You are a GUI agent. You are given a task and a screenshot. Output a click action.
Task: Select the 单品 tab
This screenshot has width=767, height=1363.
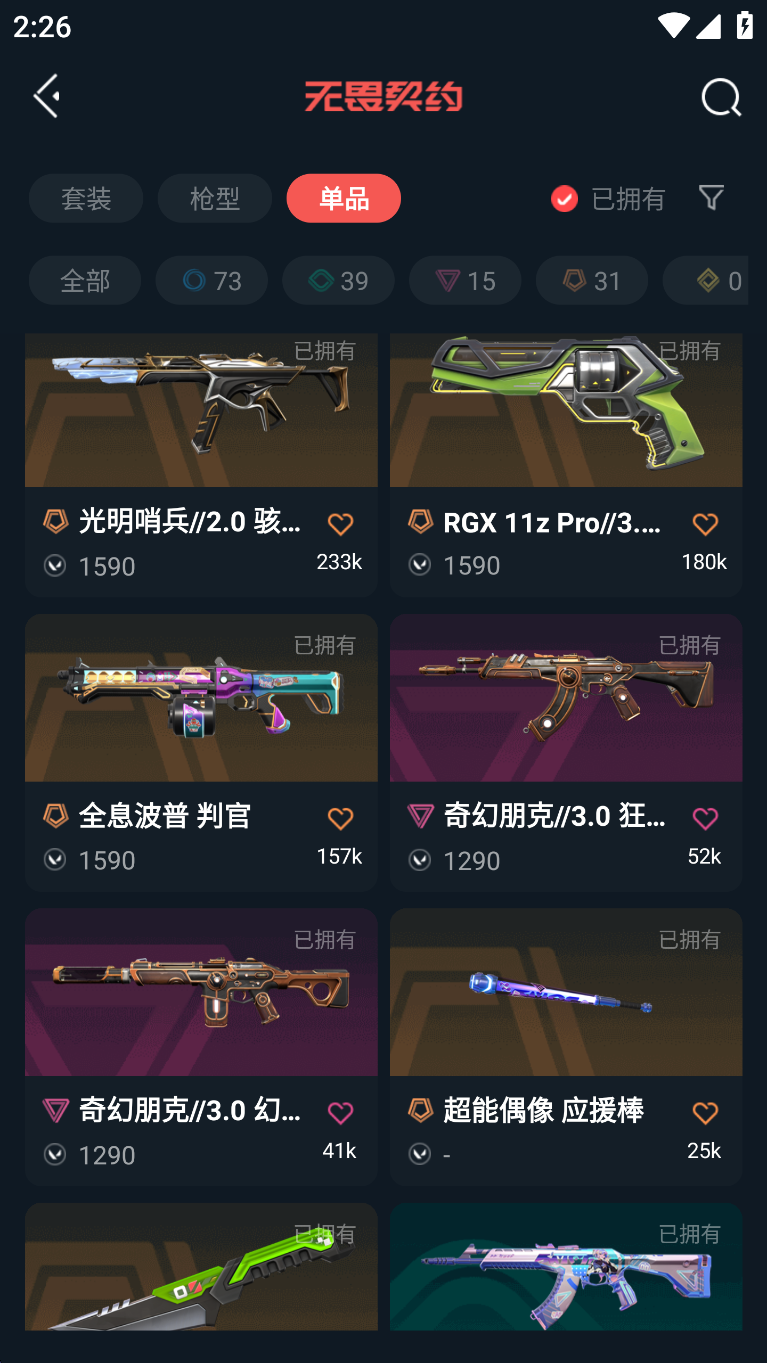344,198
